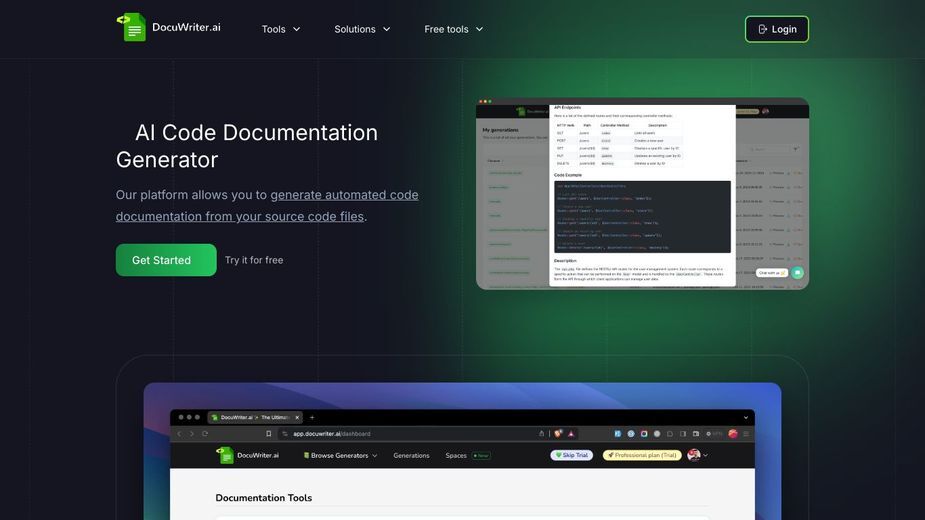
Task: Click the green chat bubble icon on the hero preview
Action: [798, 273]
